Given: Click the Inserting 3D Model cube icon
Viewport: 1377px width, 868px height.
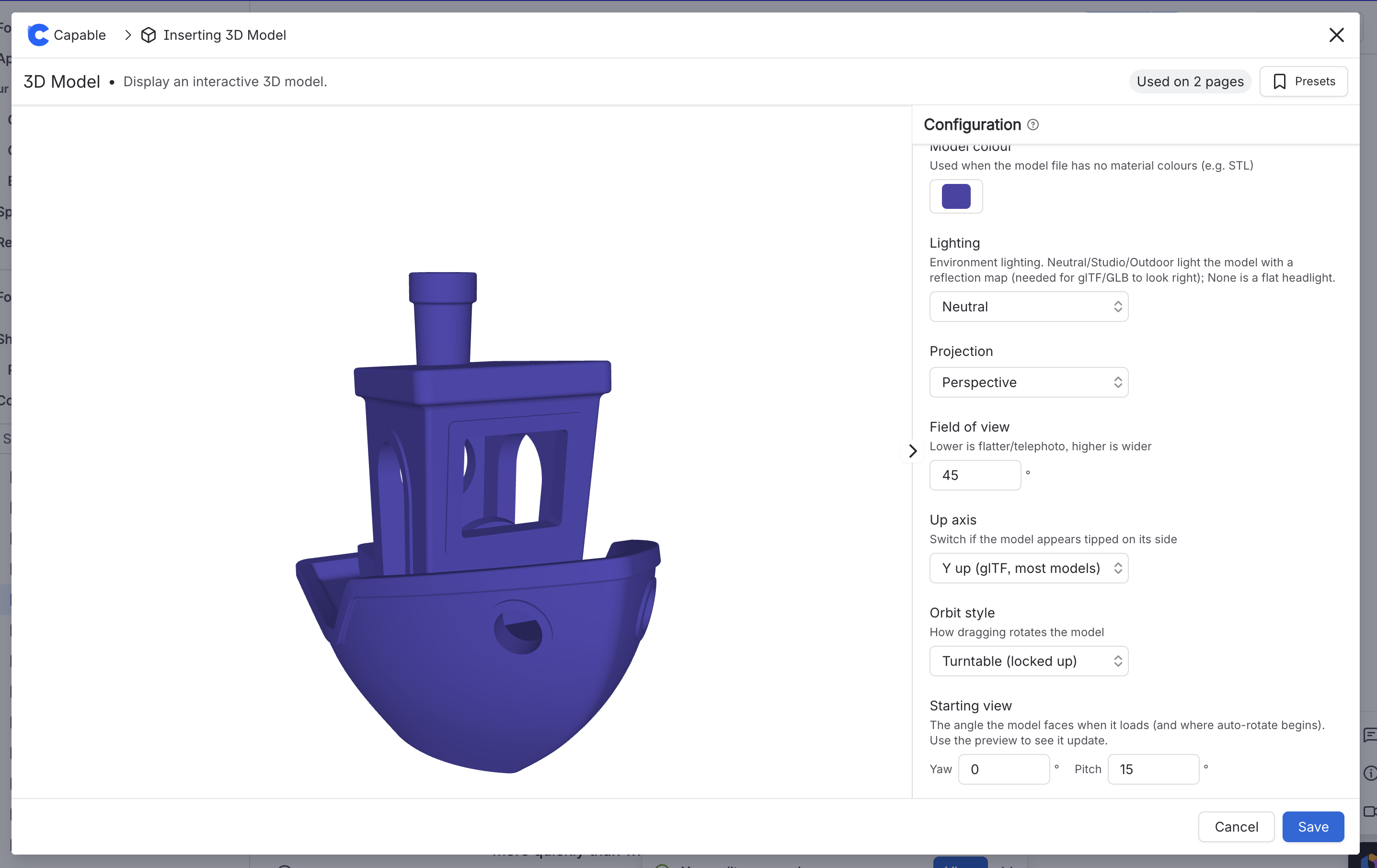Looking at the screenshot, I should point(149,35).
